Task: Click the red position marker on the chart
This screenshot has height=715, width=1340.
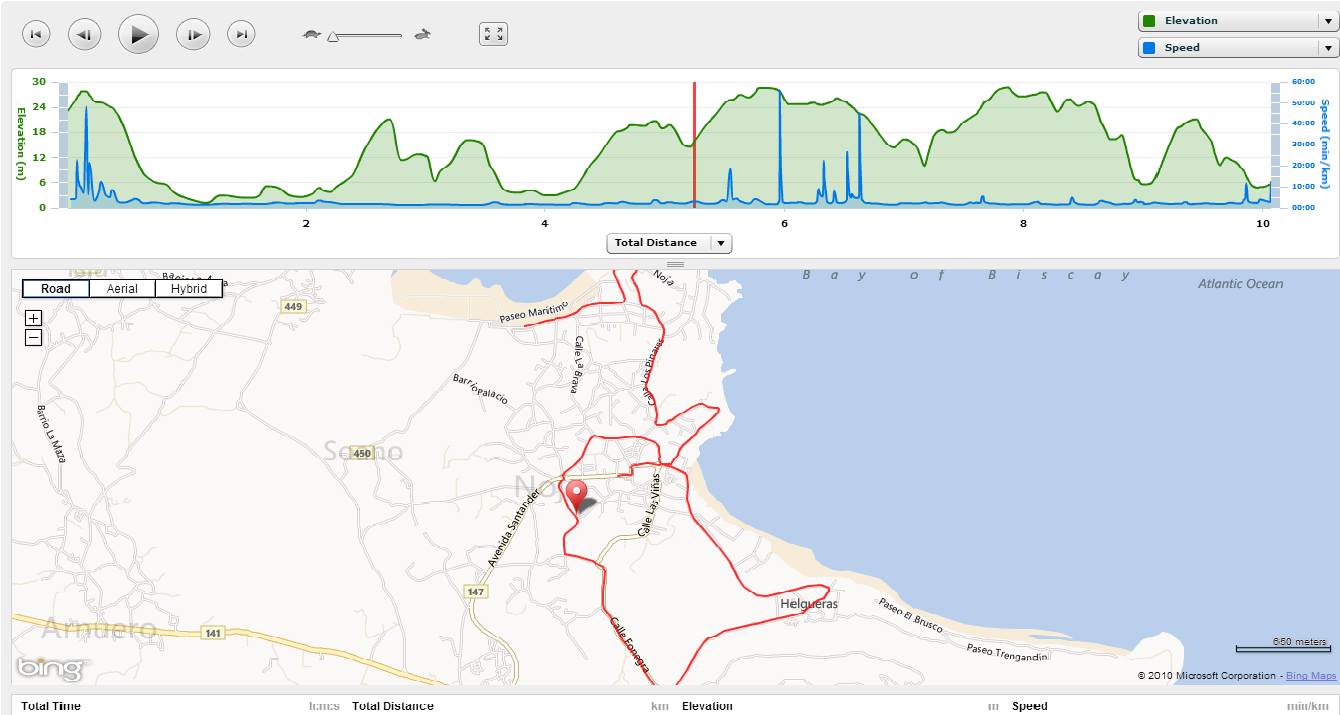Action: tap(694, 144)
